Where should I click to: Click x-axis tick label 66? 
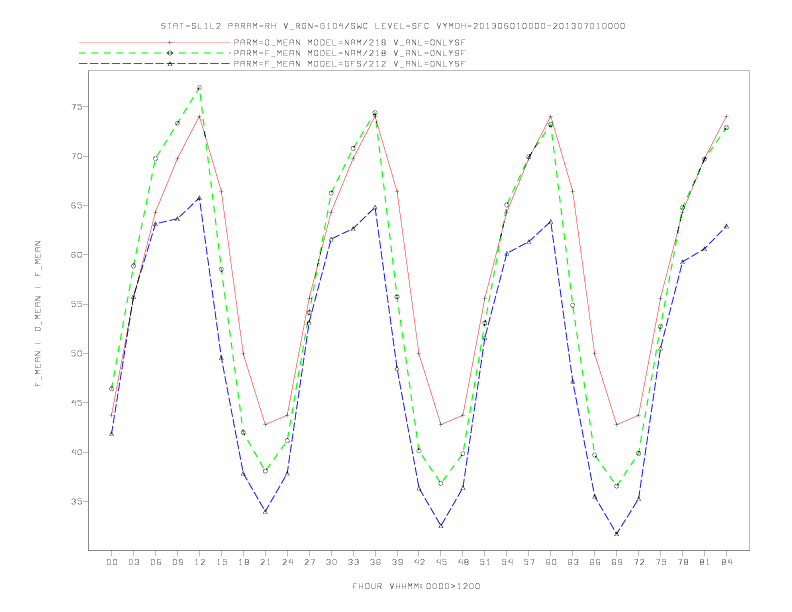point(595,562)
